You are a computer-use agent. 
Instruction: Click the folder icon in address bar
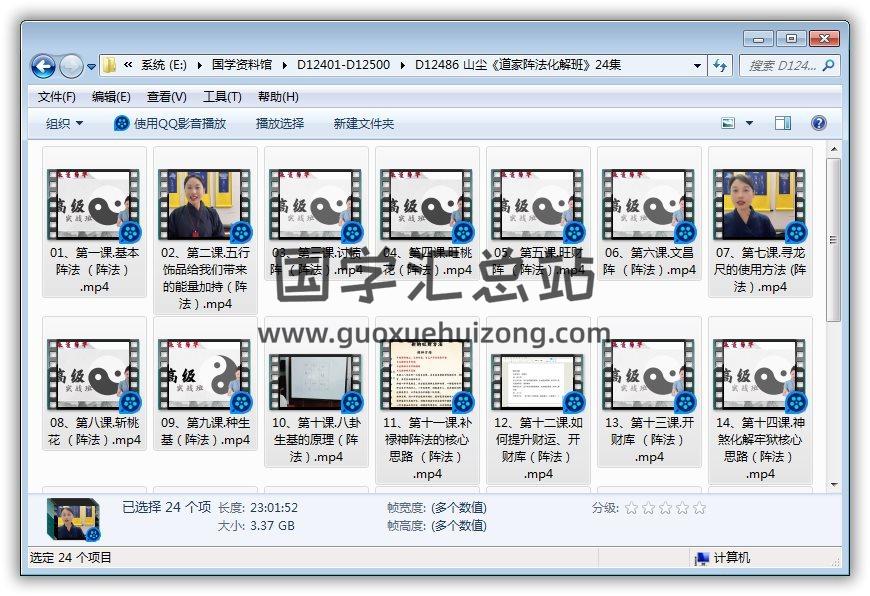click(x=109, y=65)
